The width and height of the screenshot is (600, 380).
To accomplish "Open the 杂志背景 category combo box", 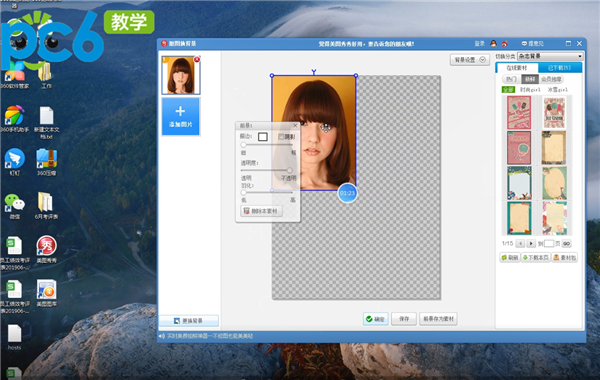I will [550, 56].
